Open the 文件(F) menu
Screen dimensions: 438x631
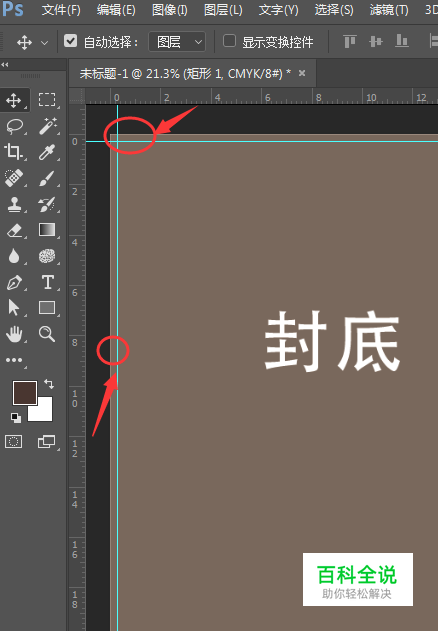61,10
